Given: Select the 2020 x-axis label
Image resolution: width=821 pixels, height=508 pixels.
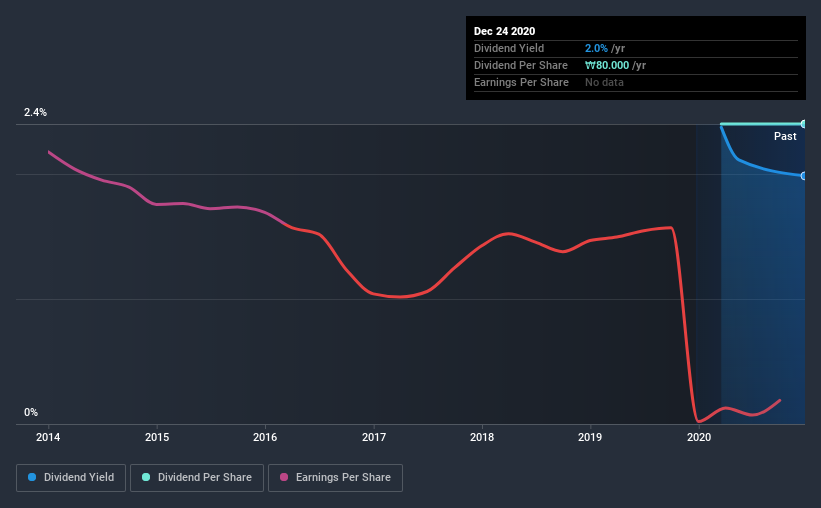Looking at the screenshot, I should (x=699, y=437).
